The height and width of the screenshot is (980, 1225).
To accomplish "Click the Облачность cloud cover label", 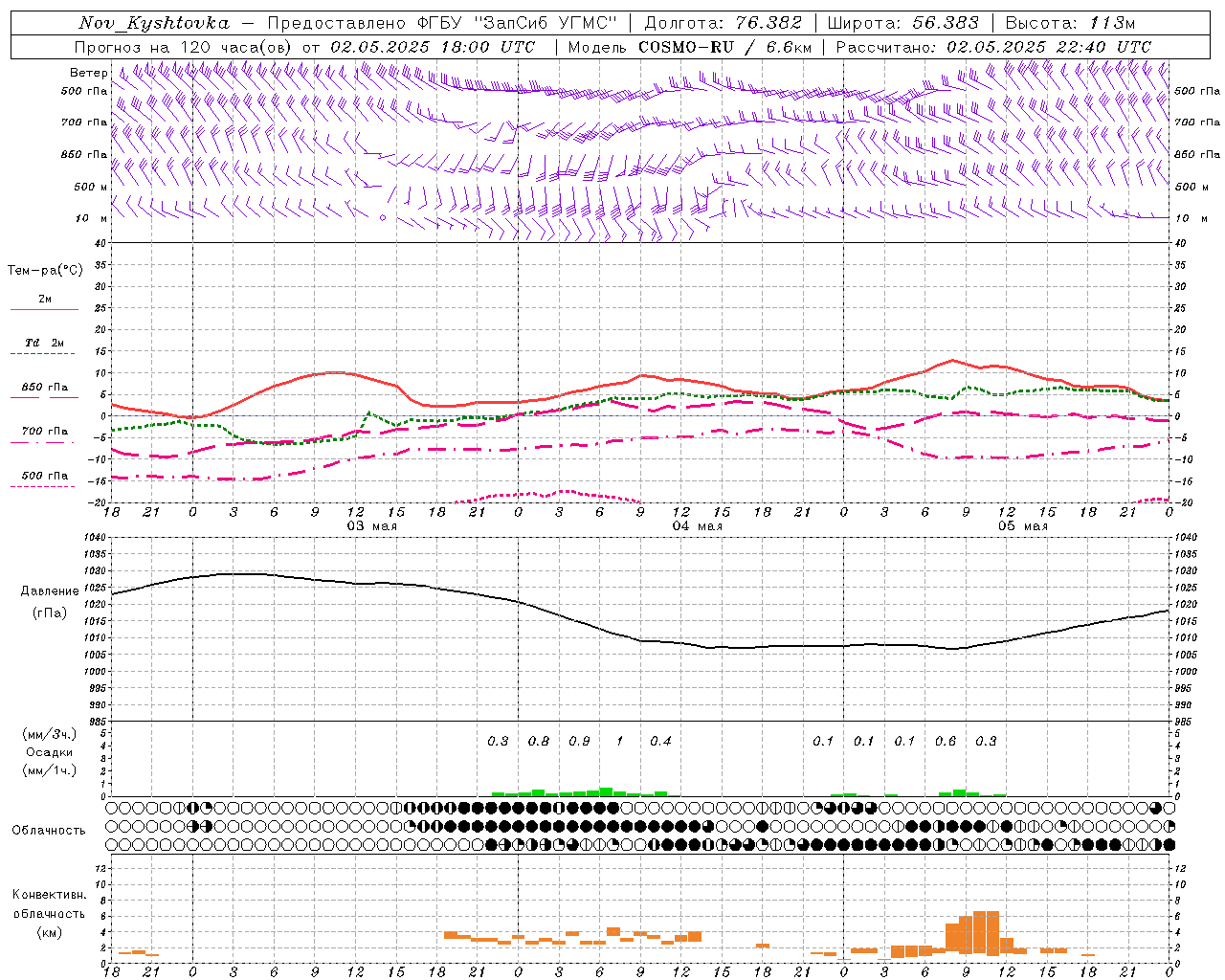I will pyautogui.click(x=49, y=831).
